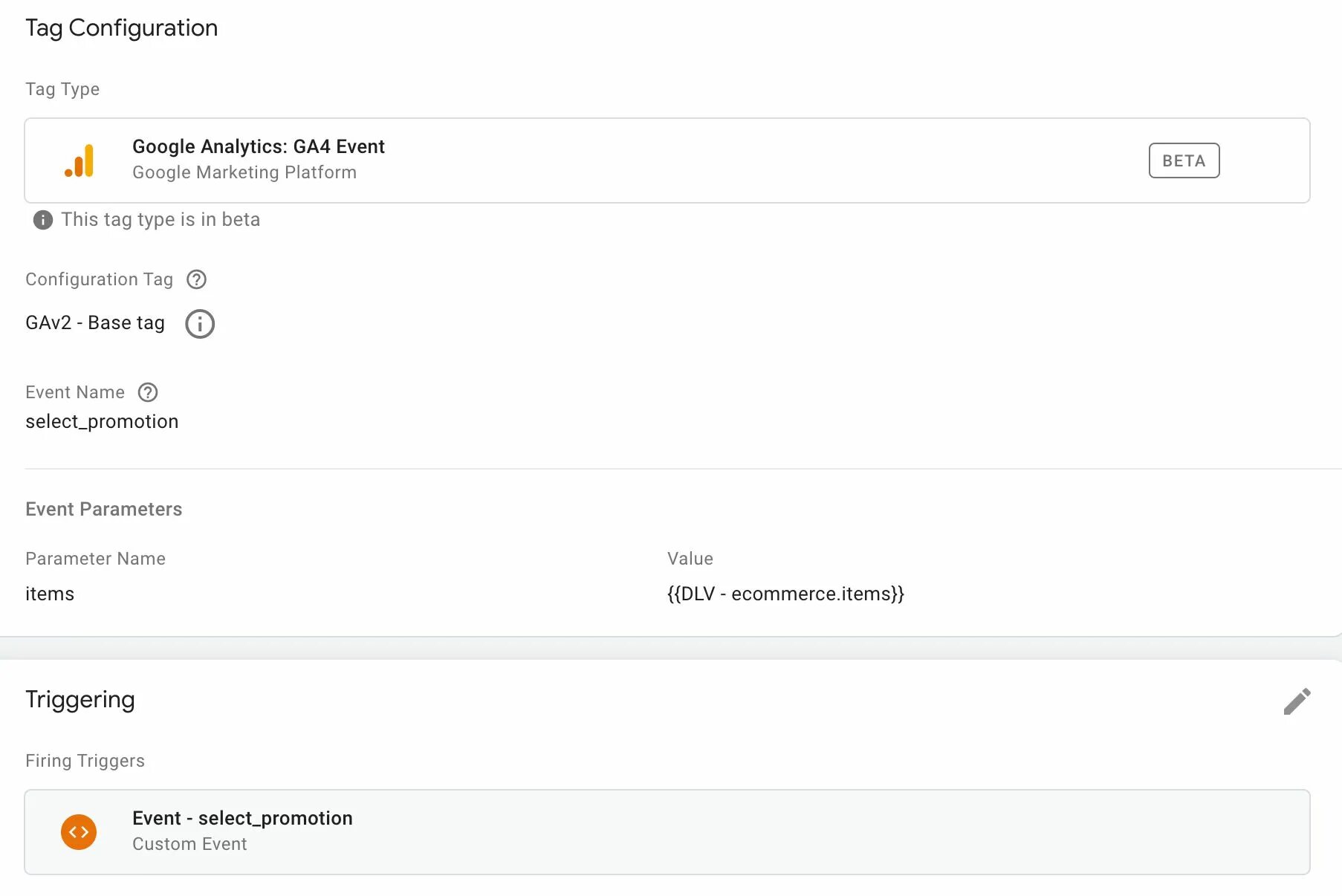Image resolution: width=1342 pixels, height=896 pixels.
Task: Click the 'items' parameter name
Action: coord(50,594)
